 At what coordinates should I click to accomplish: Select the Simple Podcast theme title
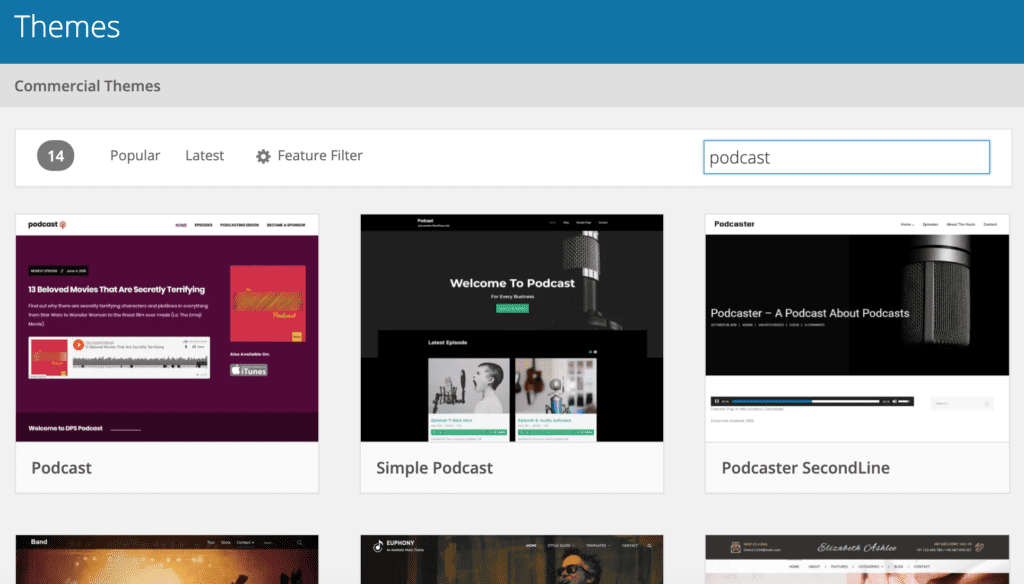coord(434,468)
